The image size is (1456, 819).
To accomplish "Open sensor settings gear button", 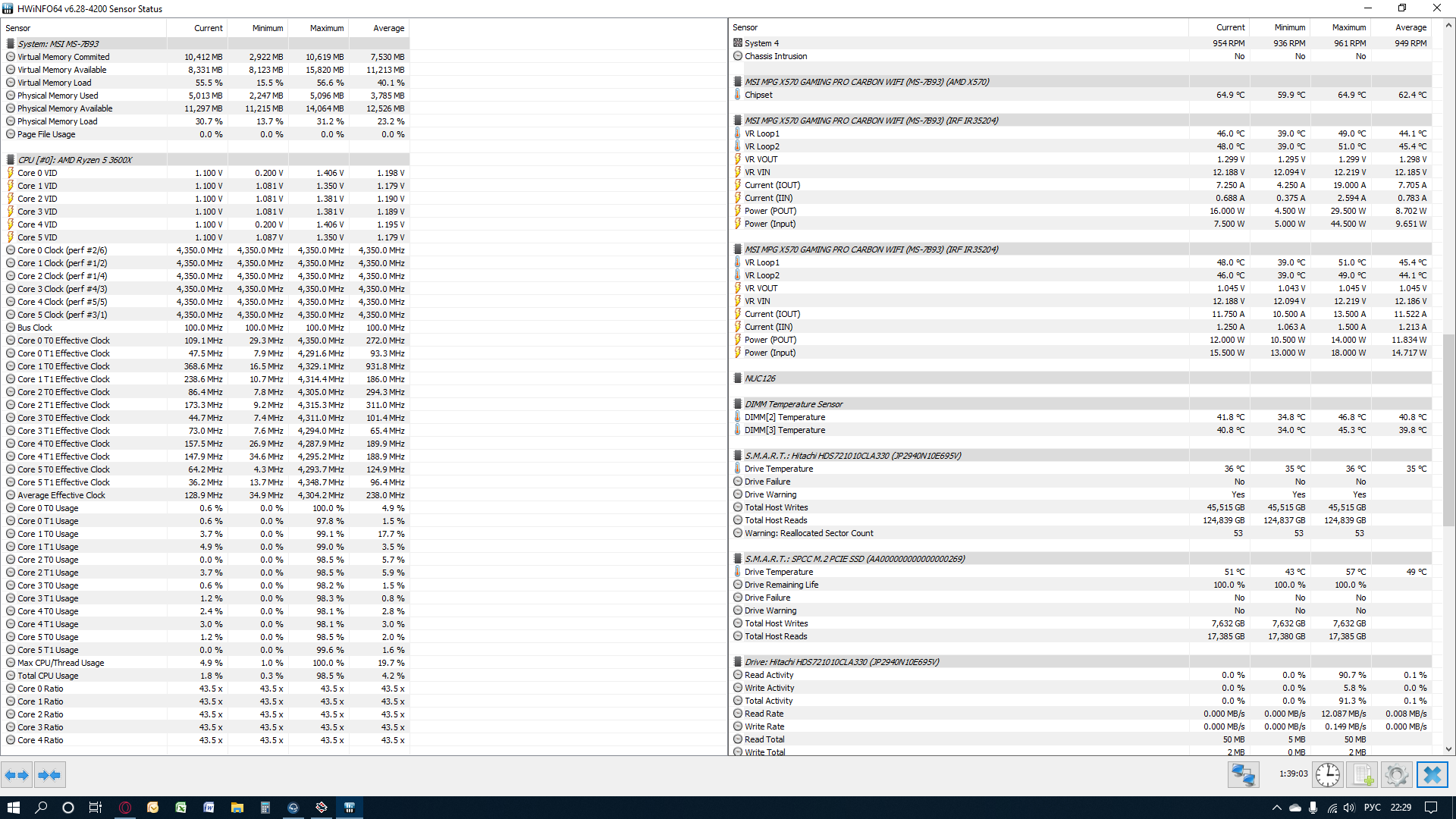I will [1396, 775].
